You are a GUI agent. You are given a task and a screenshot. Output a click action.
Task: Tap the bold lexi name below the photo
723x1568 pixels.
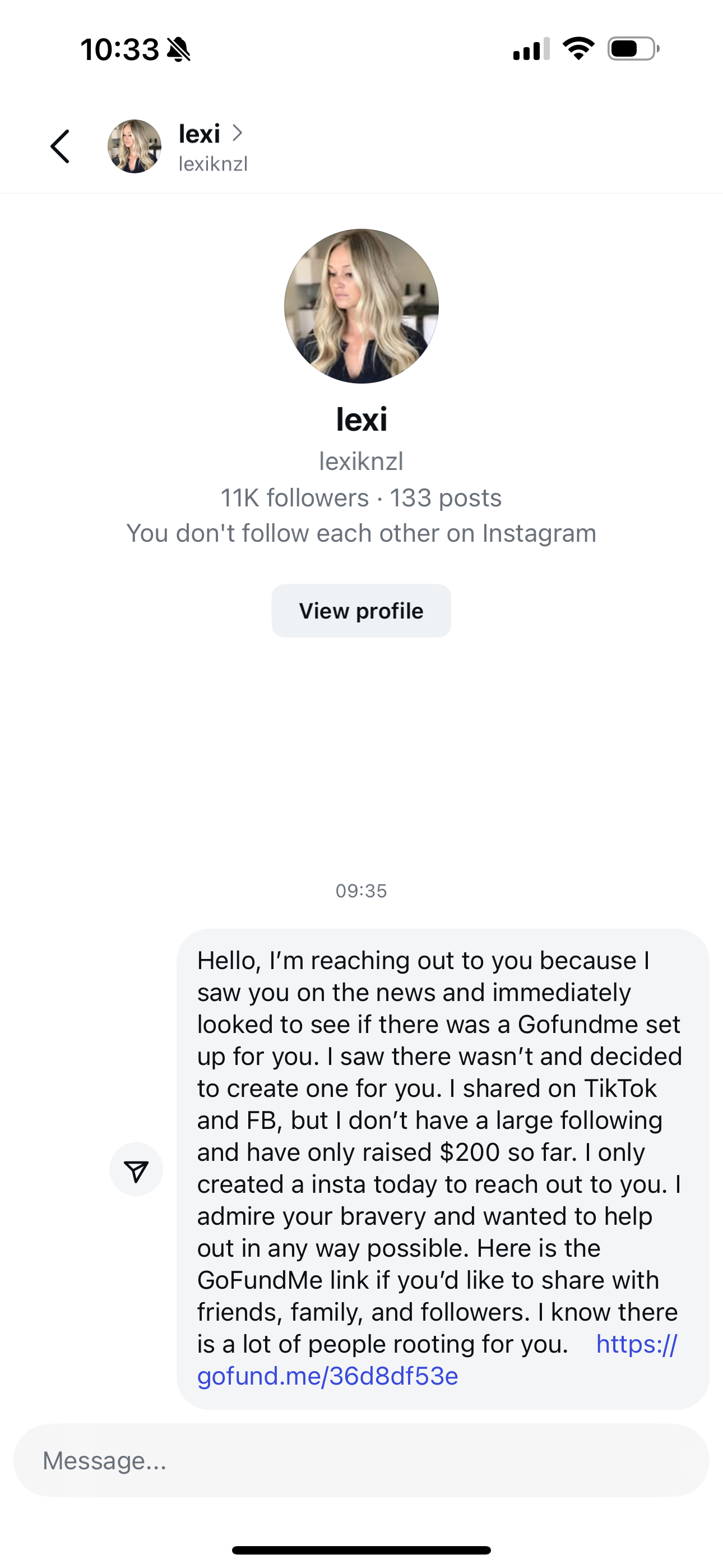361,419
